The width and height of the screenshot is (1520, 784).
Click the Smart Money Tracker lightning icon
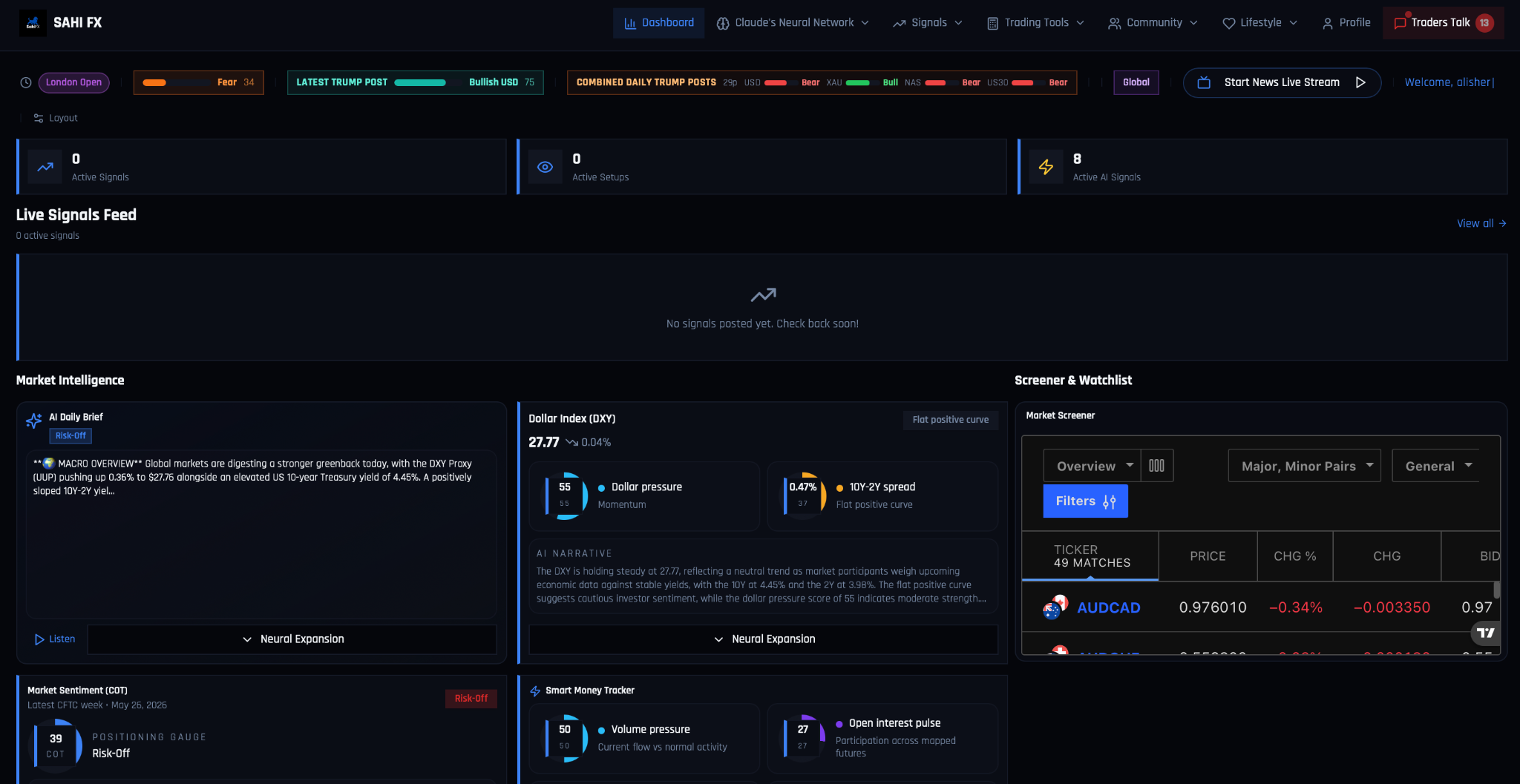point(535,691)
